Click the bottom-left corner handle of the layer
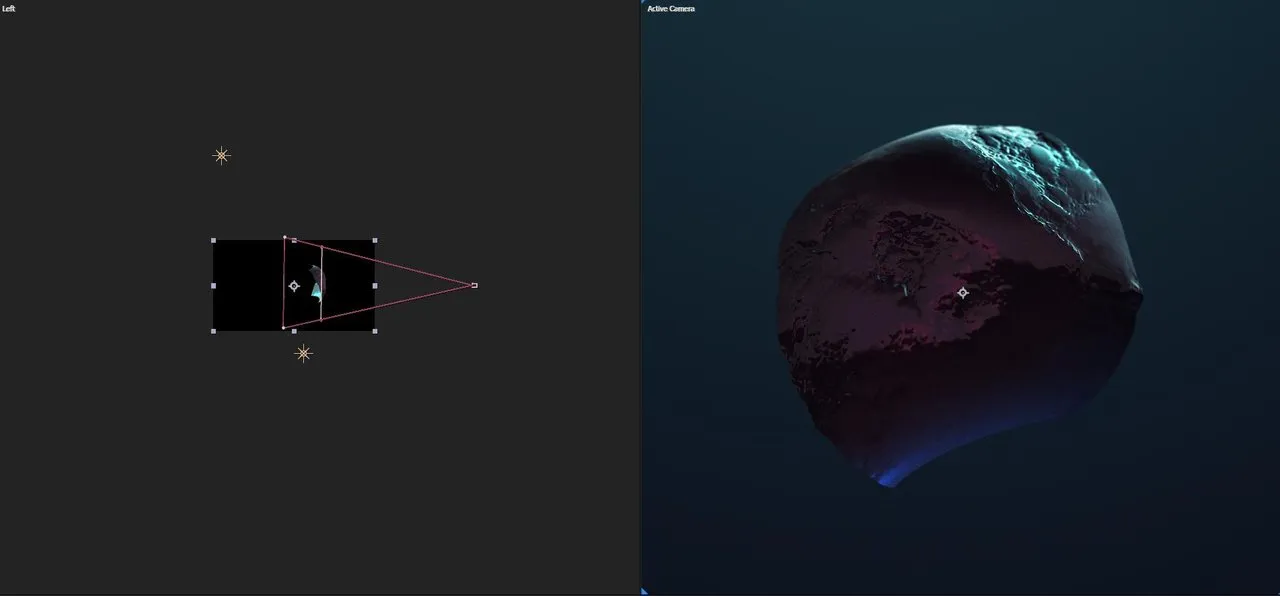The image size is (1280, 596). pos(214,331)
